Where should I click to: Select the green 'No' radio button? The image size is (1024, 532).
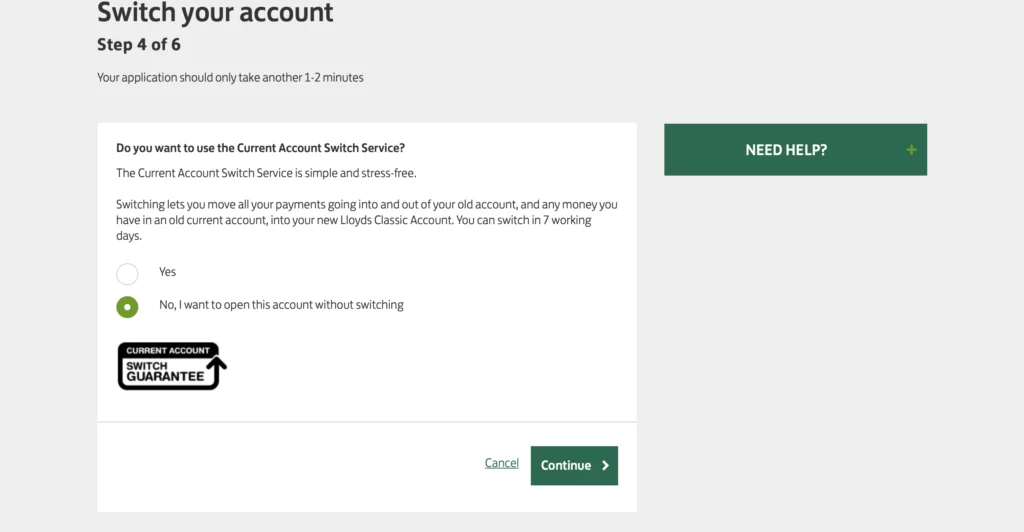pyautogui.click(x=127, y=307)
